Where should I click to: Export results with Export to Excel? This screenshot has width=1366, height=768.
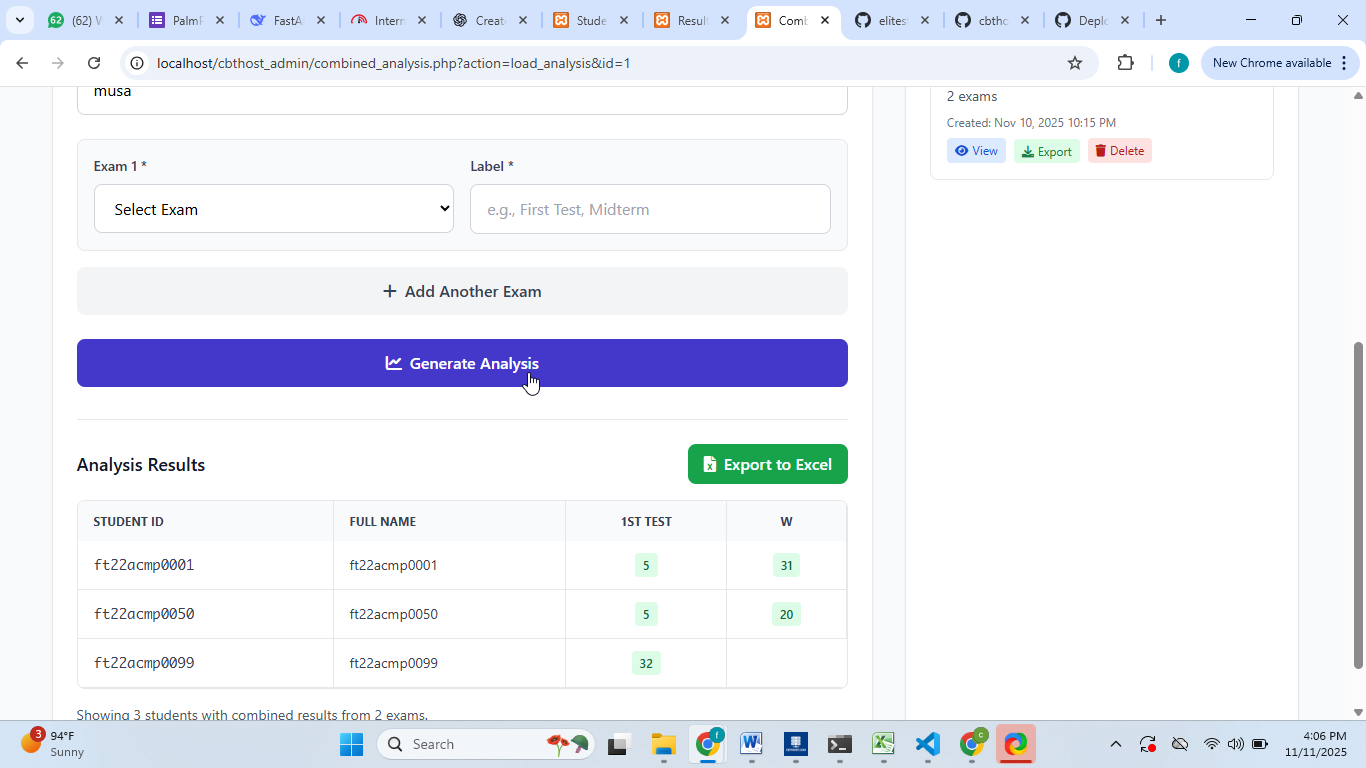tap(768, 464)
